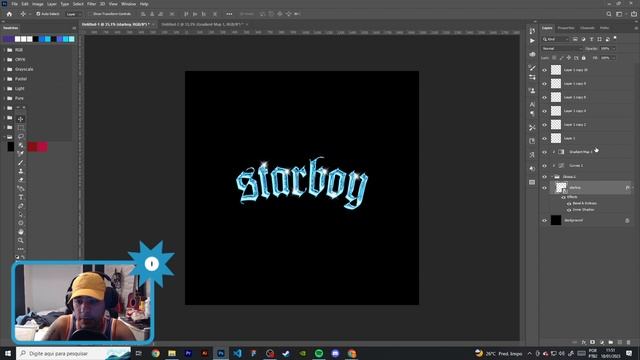Open the Edit Toolbar three-dots button

tap(20, 249)
